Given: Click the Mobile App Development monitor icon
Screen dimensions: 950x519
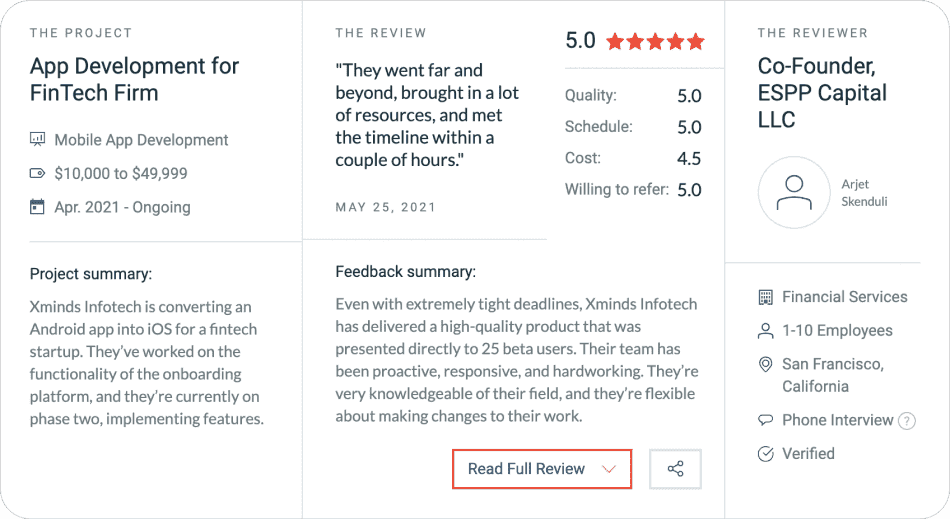Looking at the screenshot, I should [x=38, y=140].
